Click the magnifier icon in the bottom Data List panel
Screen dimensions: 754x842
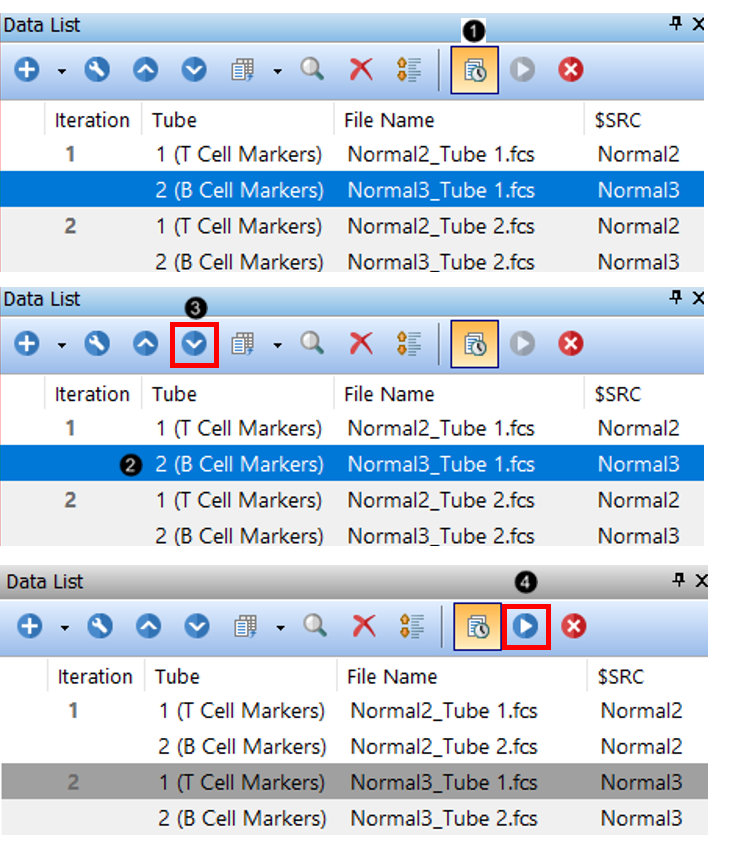315,626
